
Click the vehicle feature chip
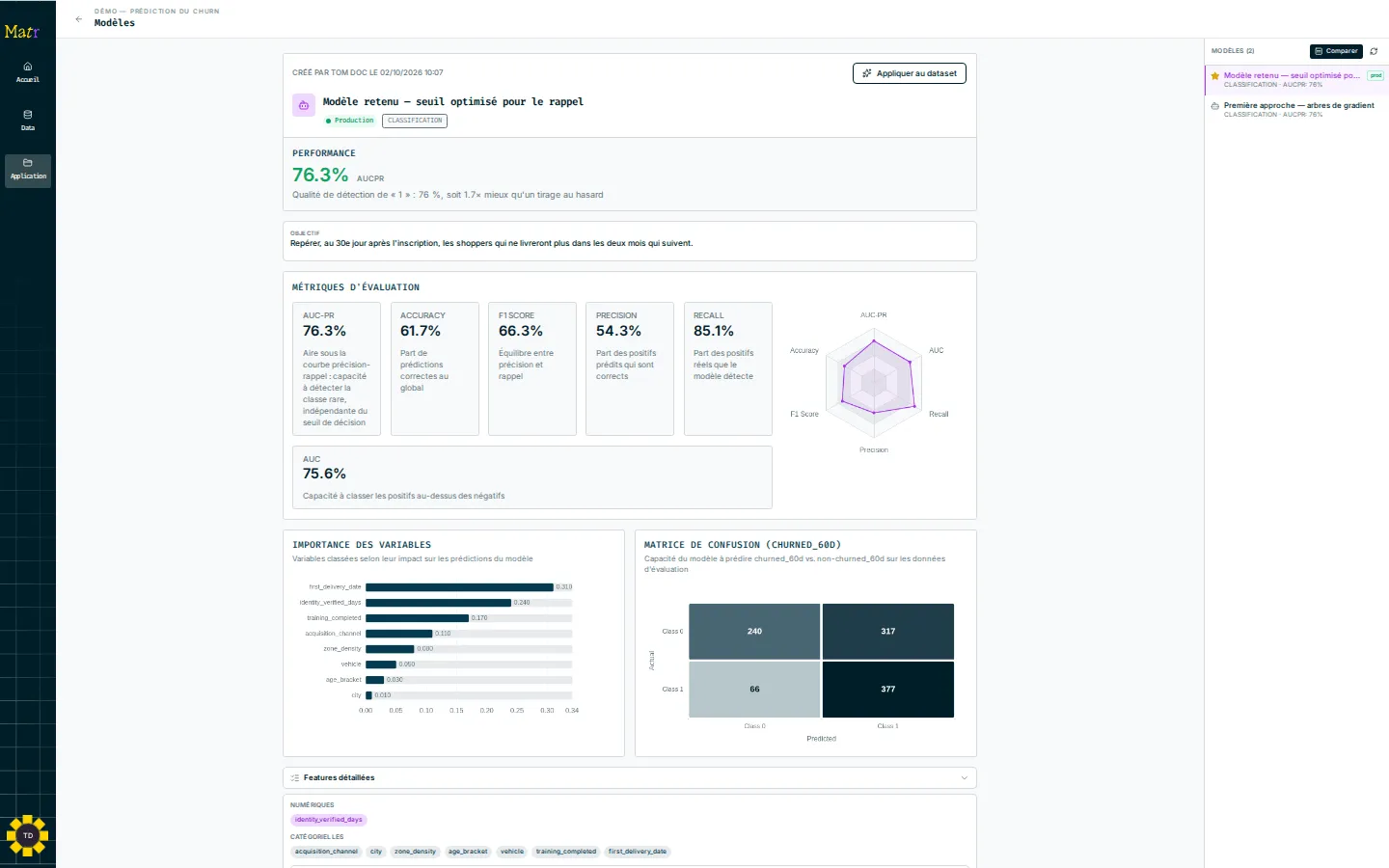[x=512, y=852]
